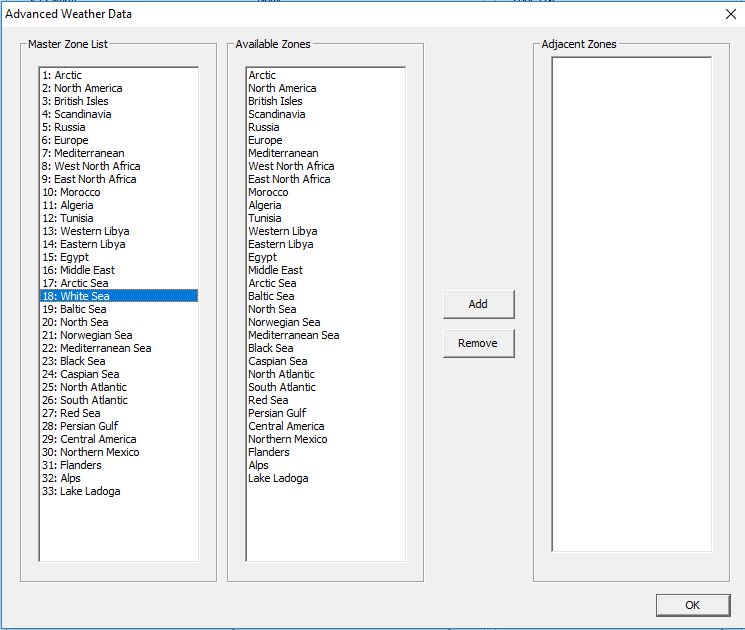The height and width of the screenshot is (630, 745).
Task: Pick Russia in Available Zones
Action: [326, 127]
